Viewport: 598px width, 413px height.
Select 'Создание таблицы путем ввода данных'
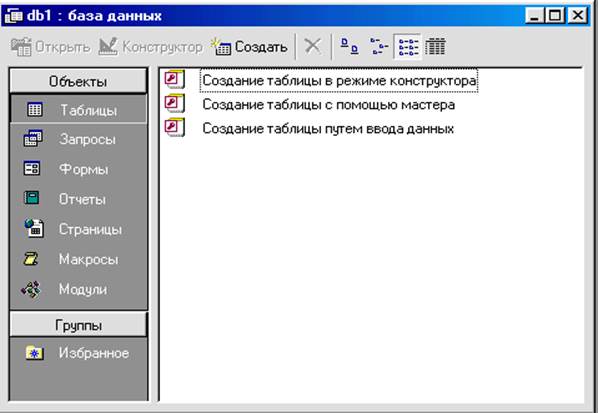(x=328, y=129)
